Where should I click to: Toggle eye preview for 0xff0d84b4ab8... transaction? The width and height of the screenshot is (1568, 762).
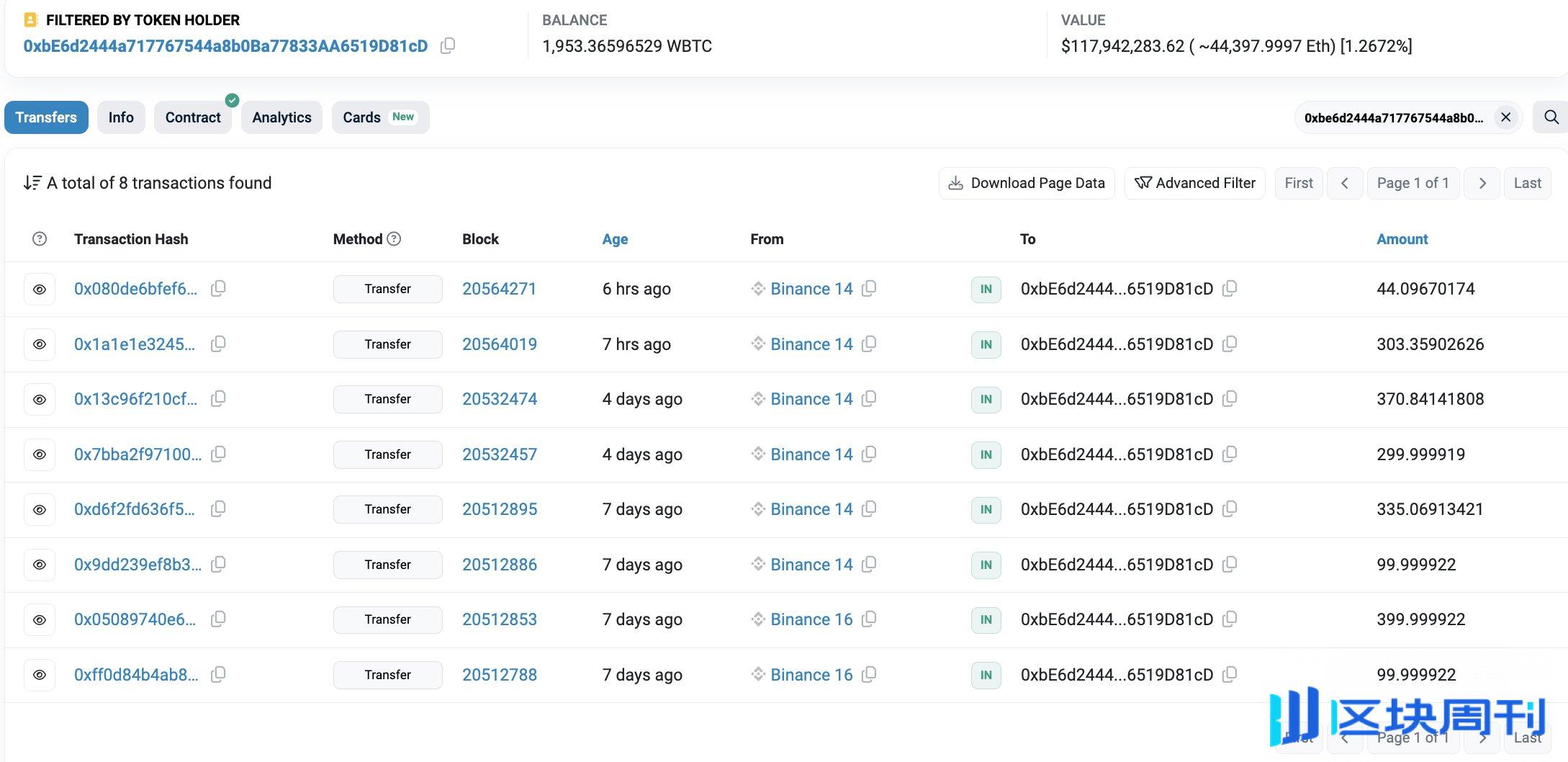tap(40, 675)
